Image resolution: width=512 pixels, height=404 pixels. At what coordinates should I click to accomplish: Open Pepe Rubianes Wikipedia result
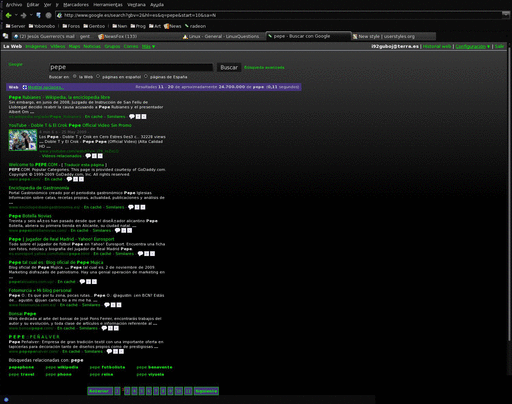pos(59,97)
